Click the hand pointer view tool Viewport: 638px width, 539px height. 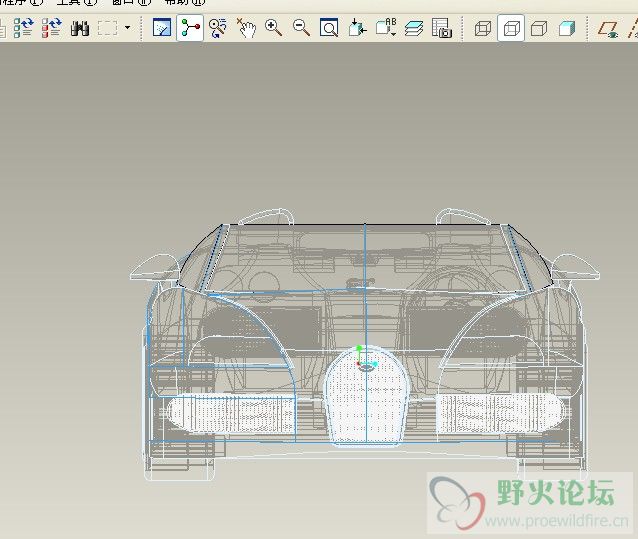tap(247, 28)
